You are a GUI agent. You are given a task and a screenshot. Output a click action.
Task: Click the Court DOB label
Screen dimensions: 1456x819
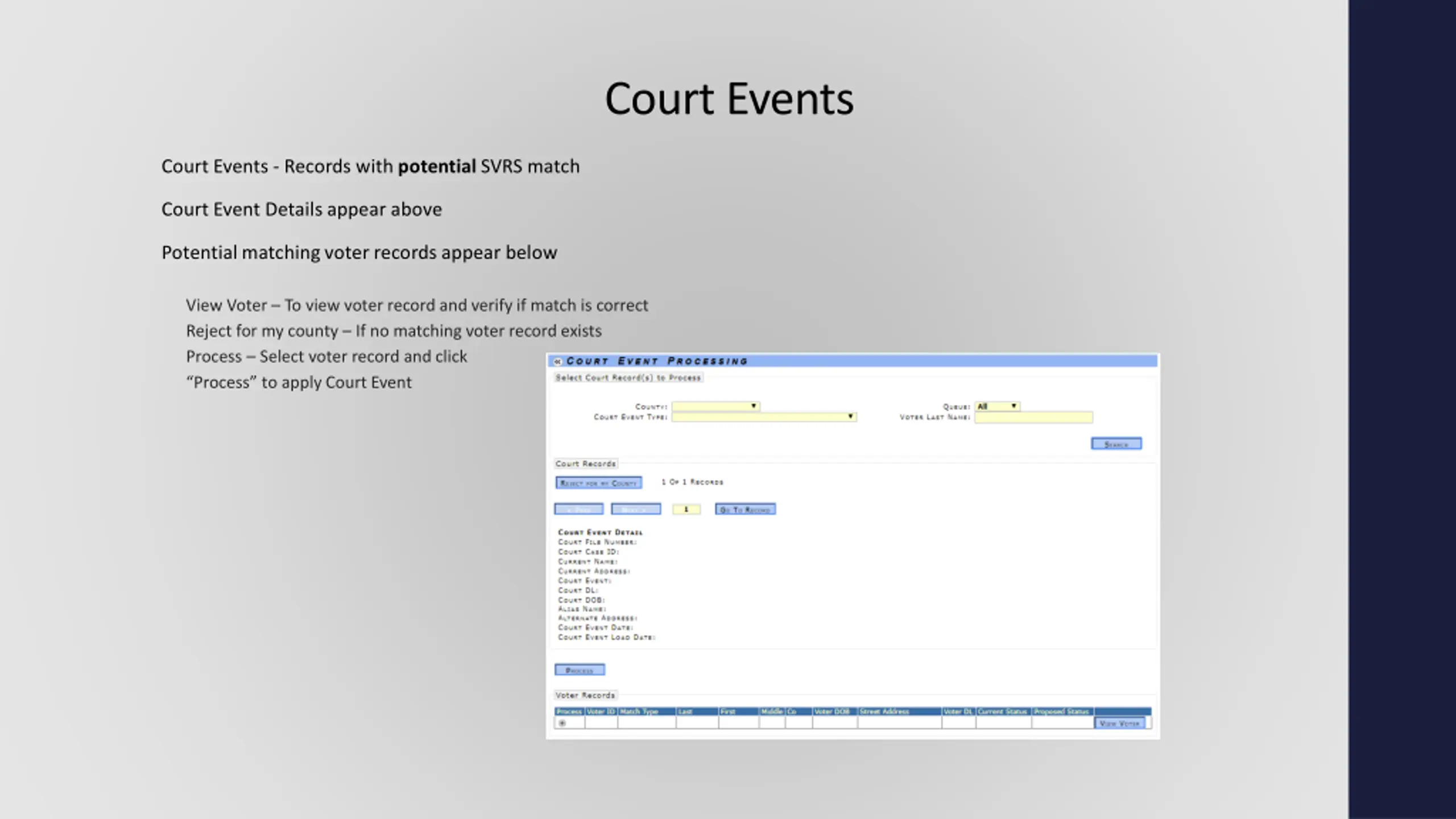pyautogui.click(x=581, y=600)
